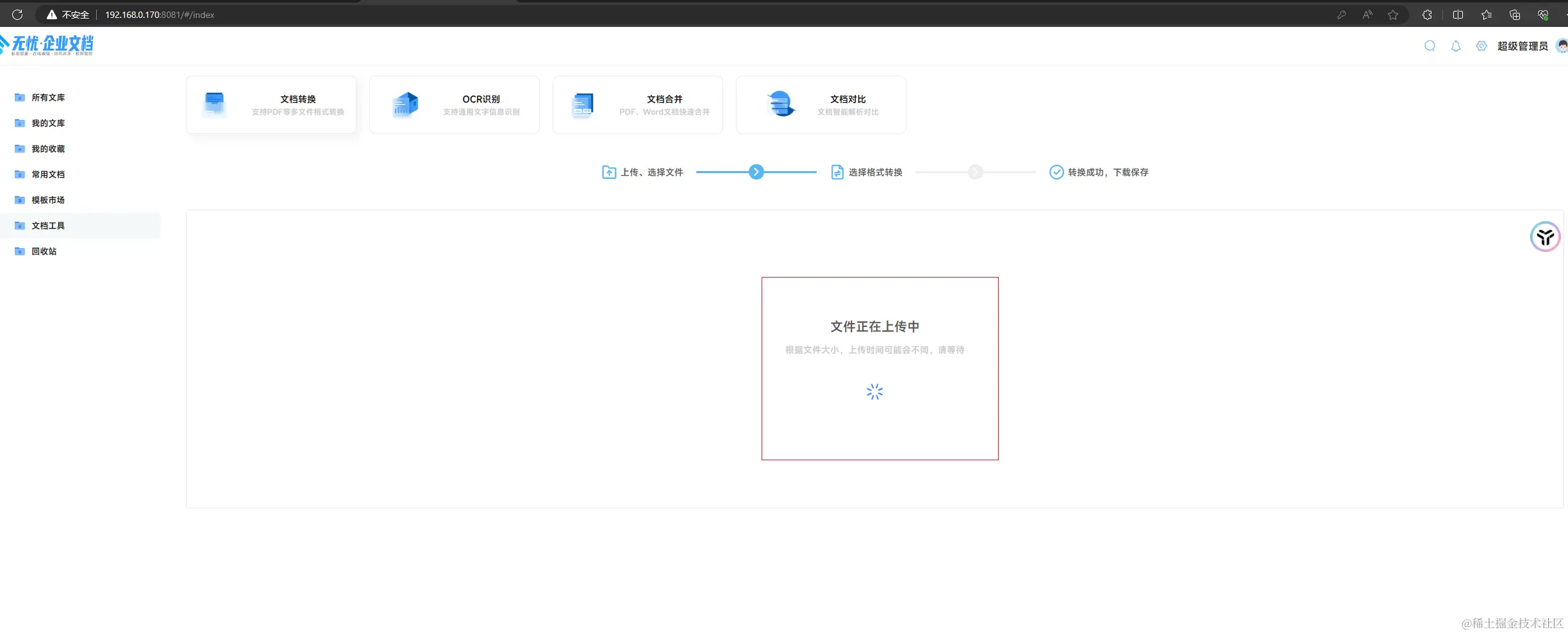Open the floating assistant icon on the right
Viewport: 1568px width, 634px height.
point(1546,236)
